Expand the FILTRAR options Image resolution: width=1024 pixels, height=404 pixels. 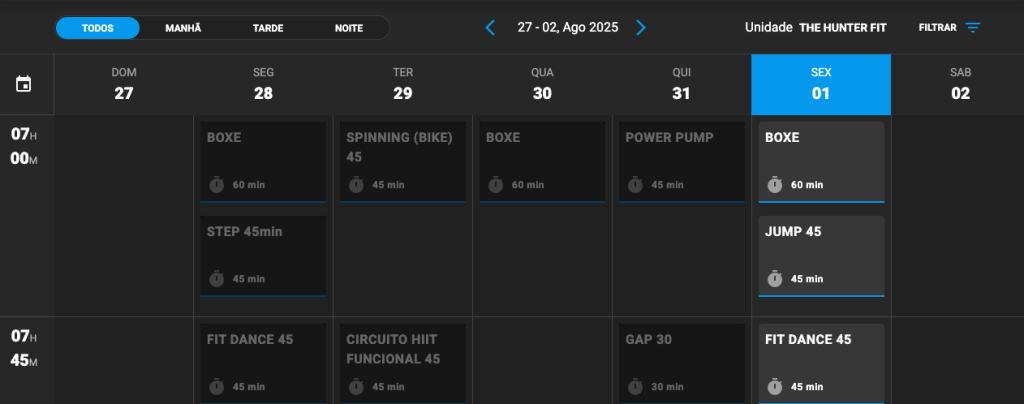pos(950,27)
